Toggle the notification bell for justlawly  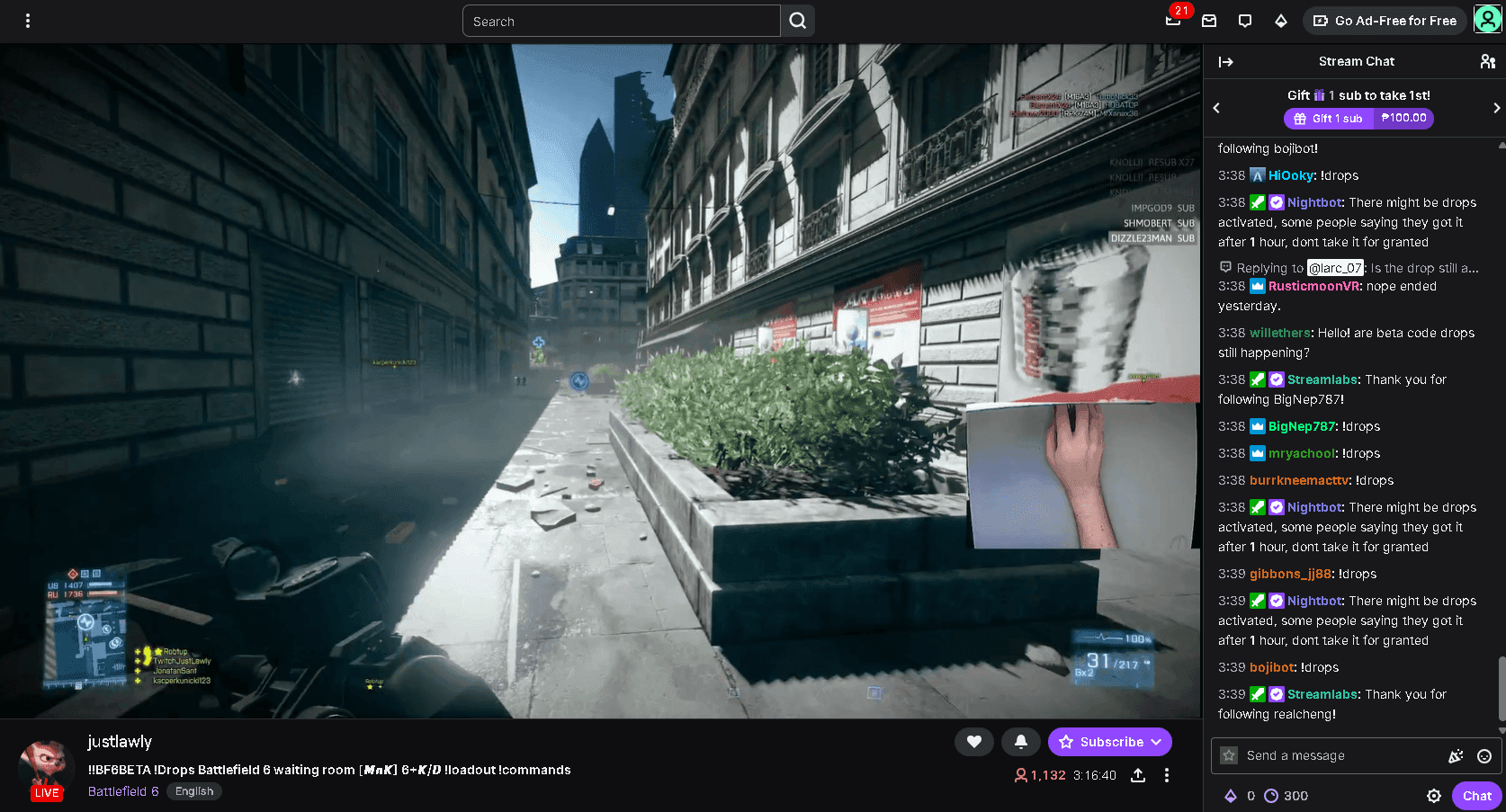coord(1020,742)
